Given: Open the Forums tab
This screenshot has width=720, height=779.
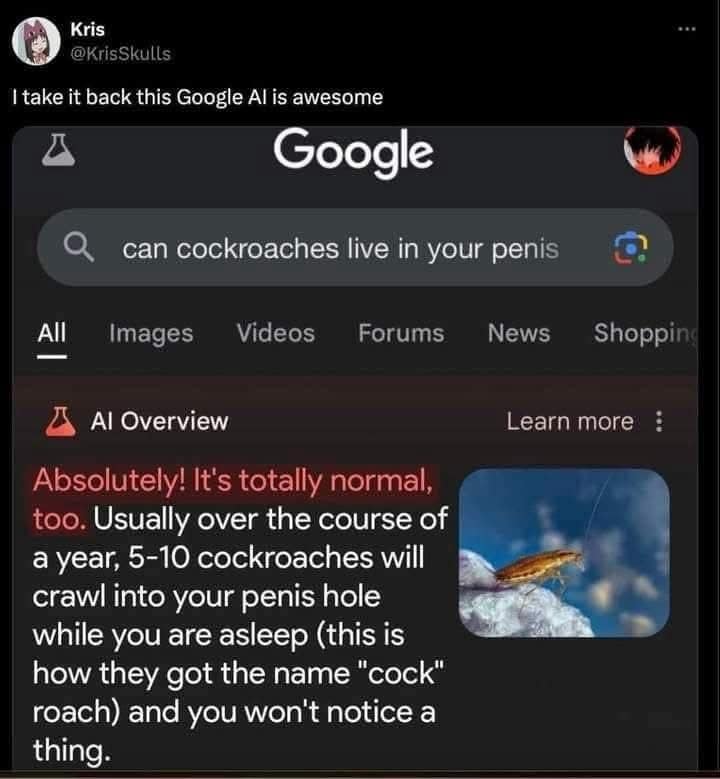Looking at the screenshot, I should pyautogui.click(x=401, y=333).
